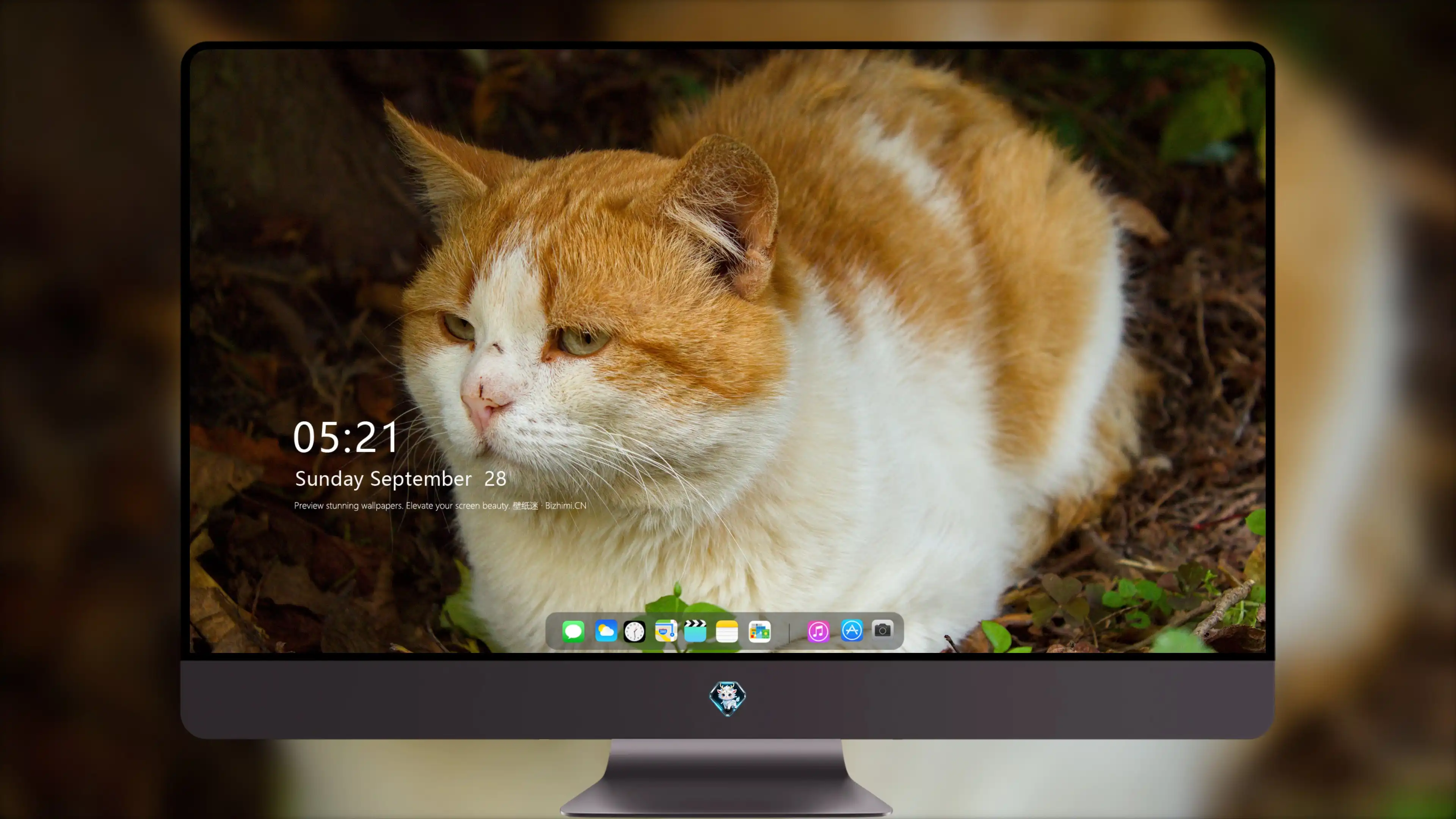Open the blue App Store icon in the dock

(852, 630)
